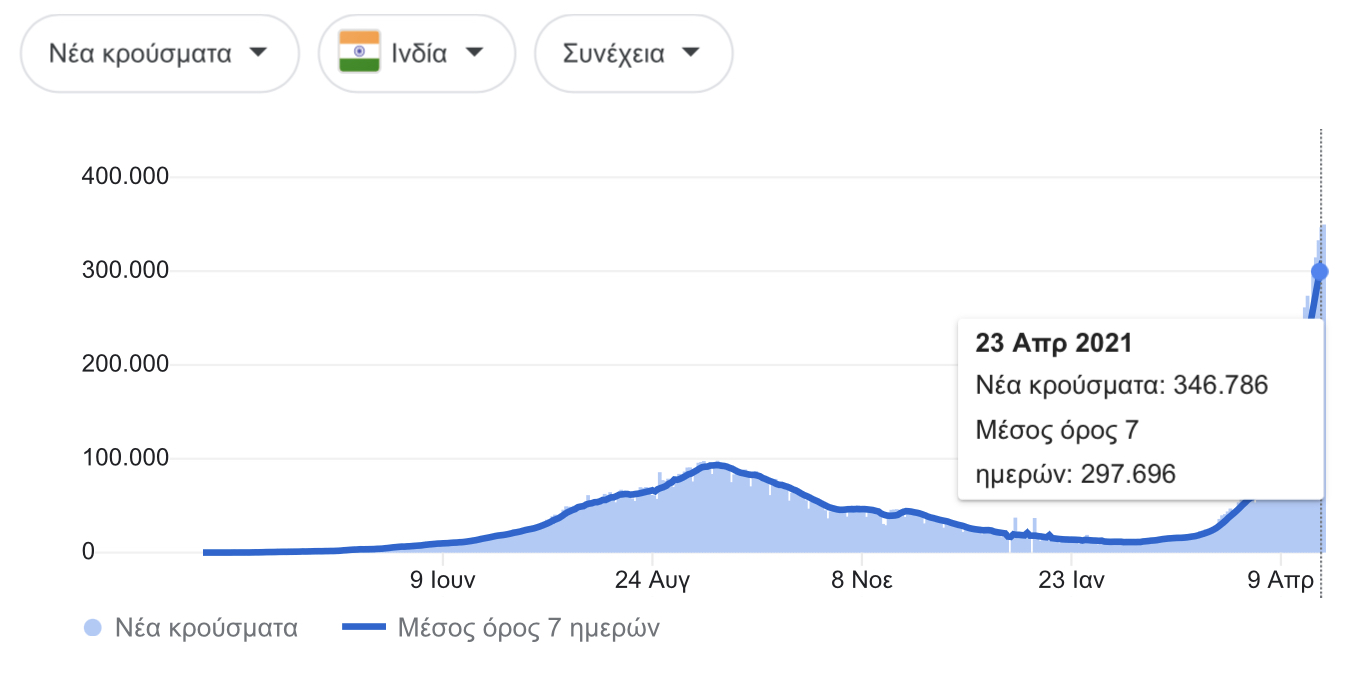Click the highlighted data point at 300.000
The image size is (1345, 676).
click(x=1319, y=271)
